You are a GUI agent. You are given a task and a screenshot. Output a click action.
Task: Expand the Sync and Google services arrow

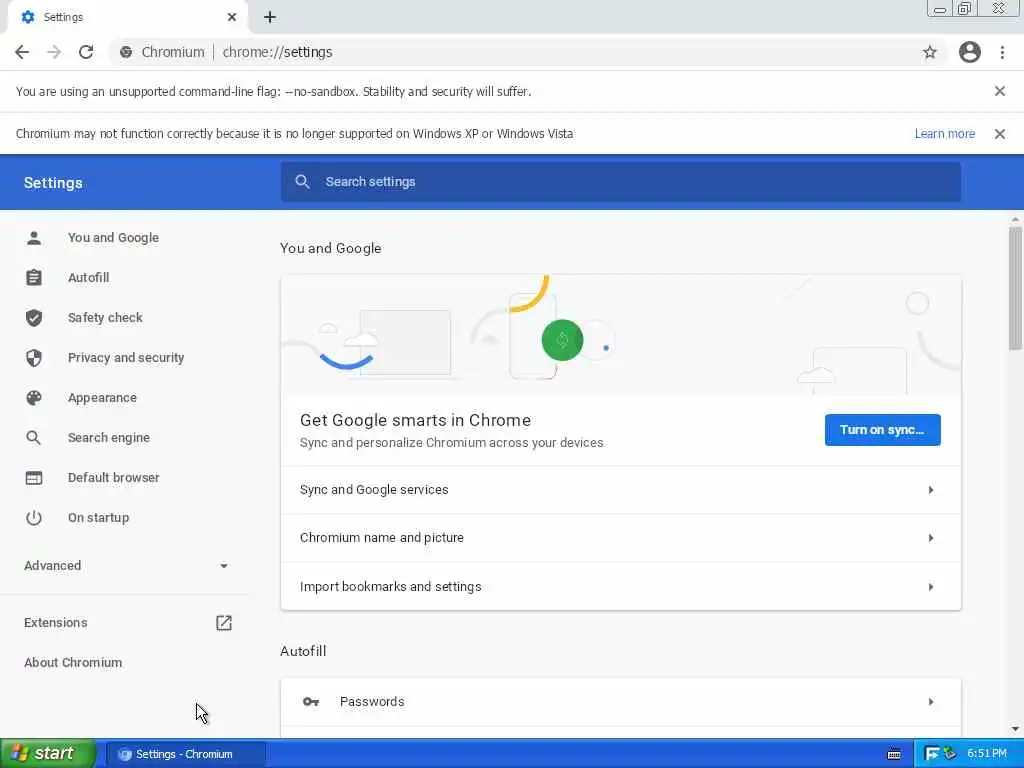click(931, 490)
